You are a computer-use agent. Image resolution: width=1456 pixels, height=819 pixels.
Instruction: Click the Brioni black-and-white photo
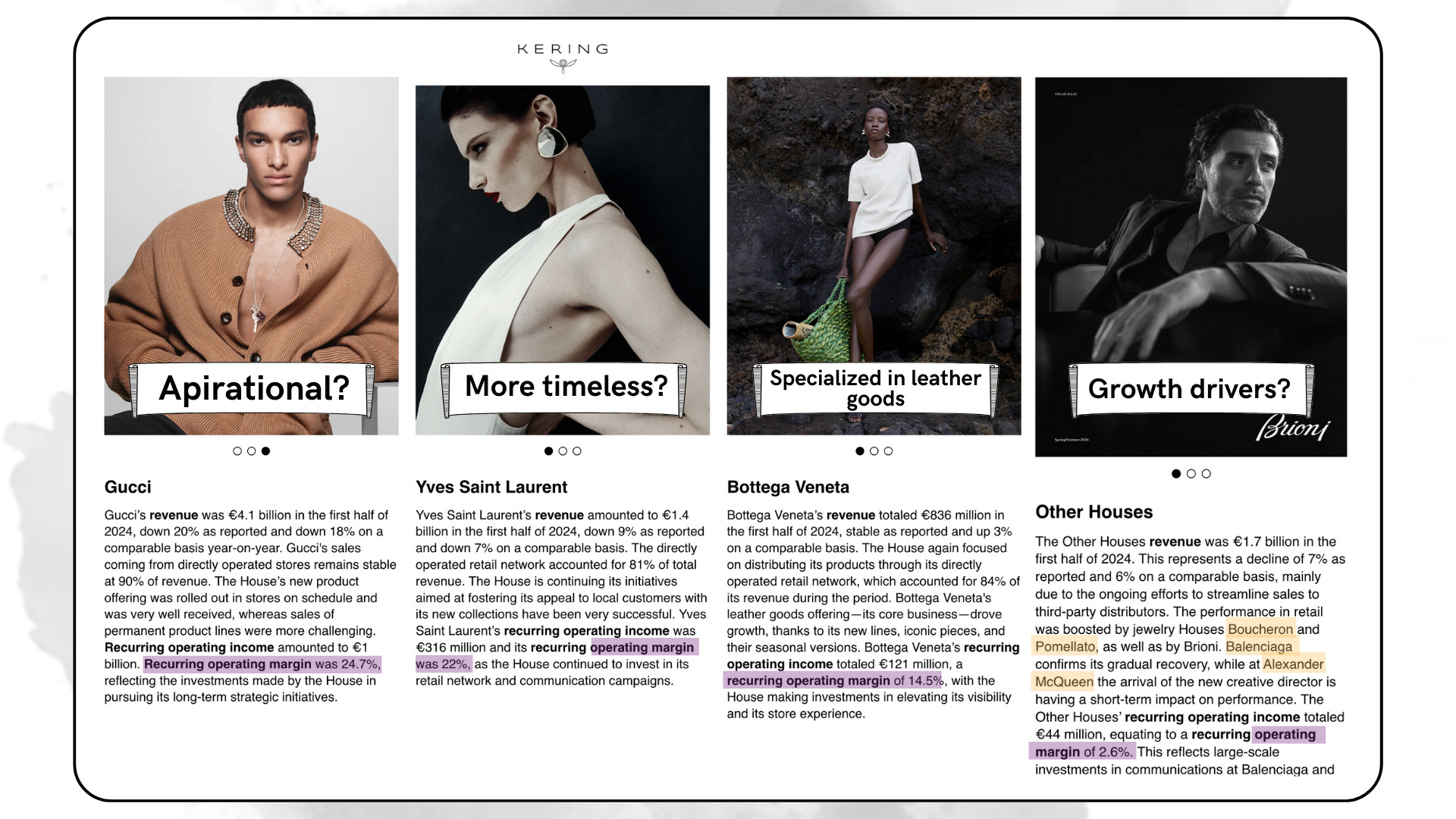(x=1191, y=227)
